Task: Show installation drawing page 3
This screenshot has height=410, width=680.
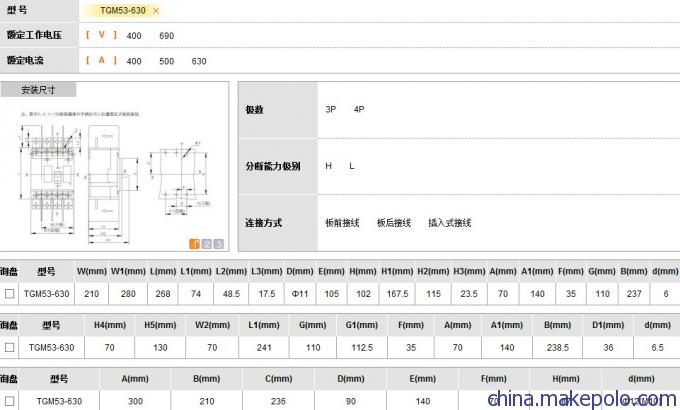Action: click(x=219, y=244)
